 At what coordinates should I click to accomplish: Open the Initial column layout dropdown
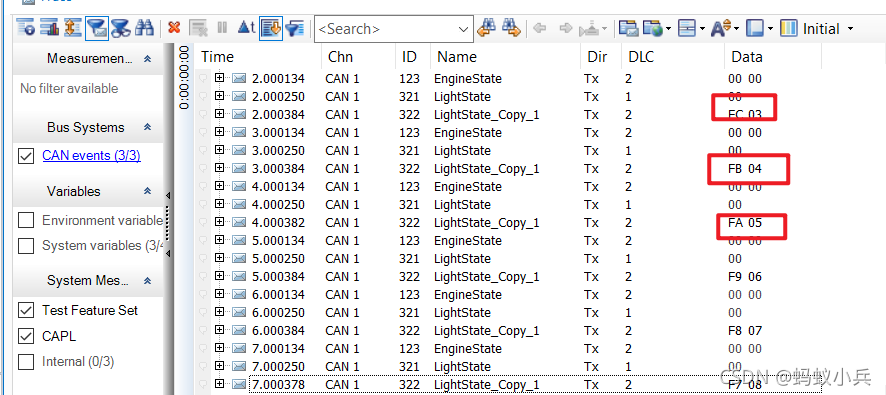point(850,29)
